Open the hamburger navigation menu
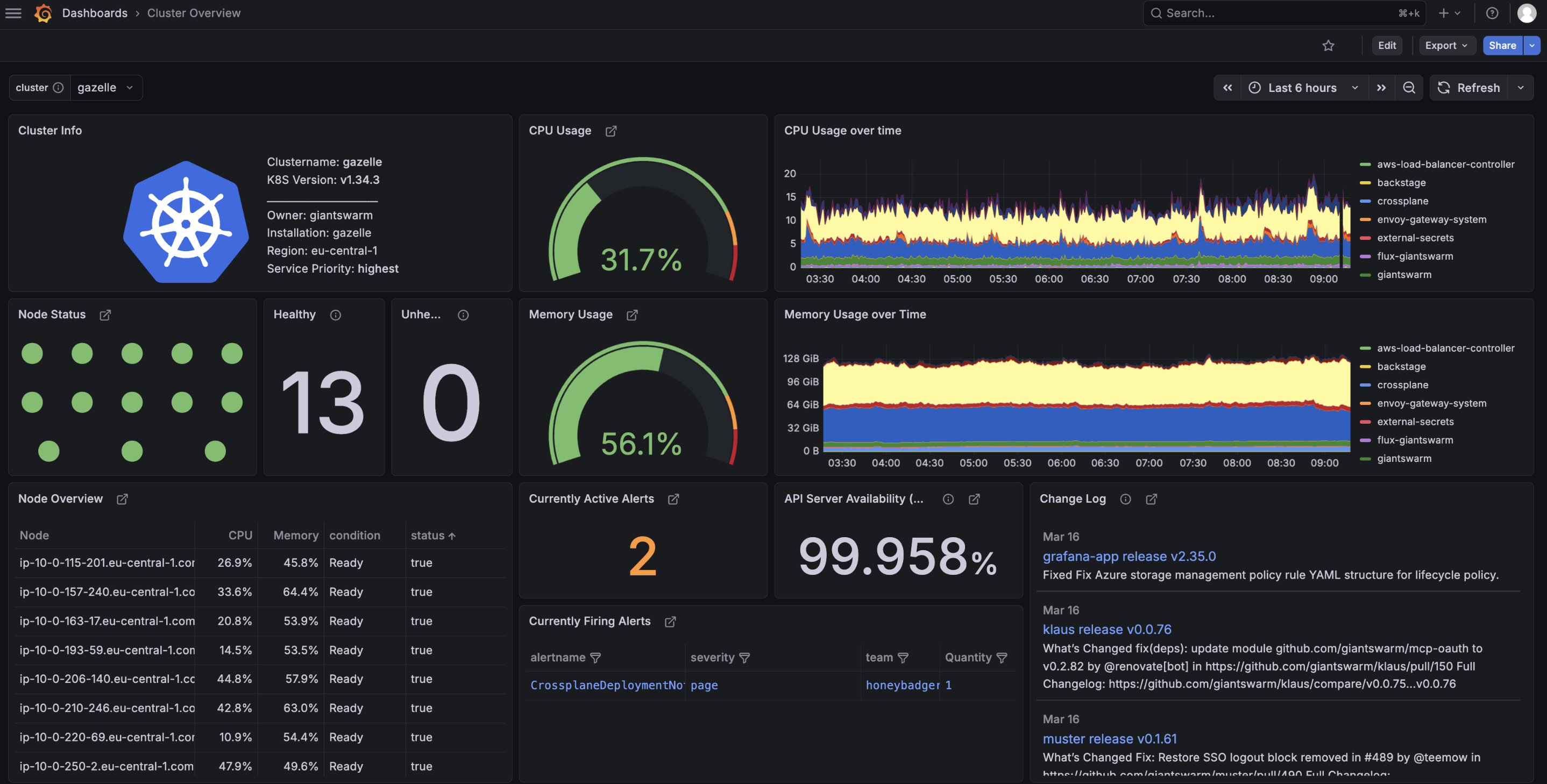 pyautogui.click(x=12, y=12)
